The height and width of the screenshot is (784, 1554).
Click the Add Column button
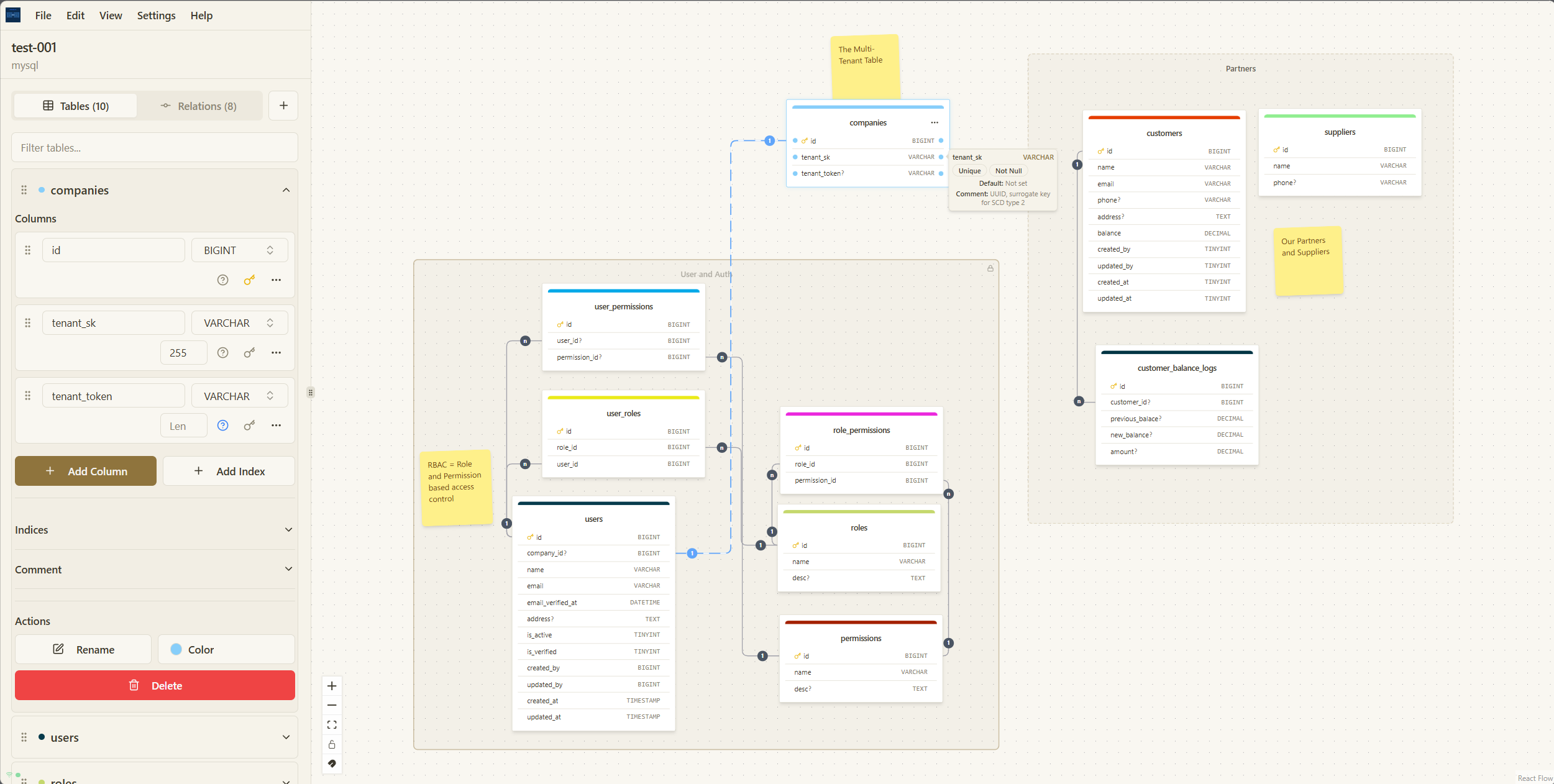click(x=86, y=472)
